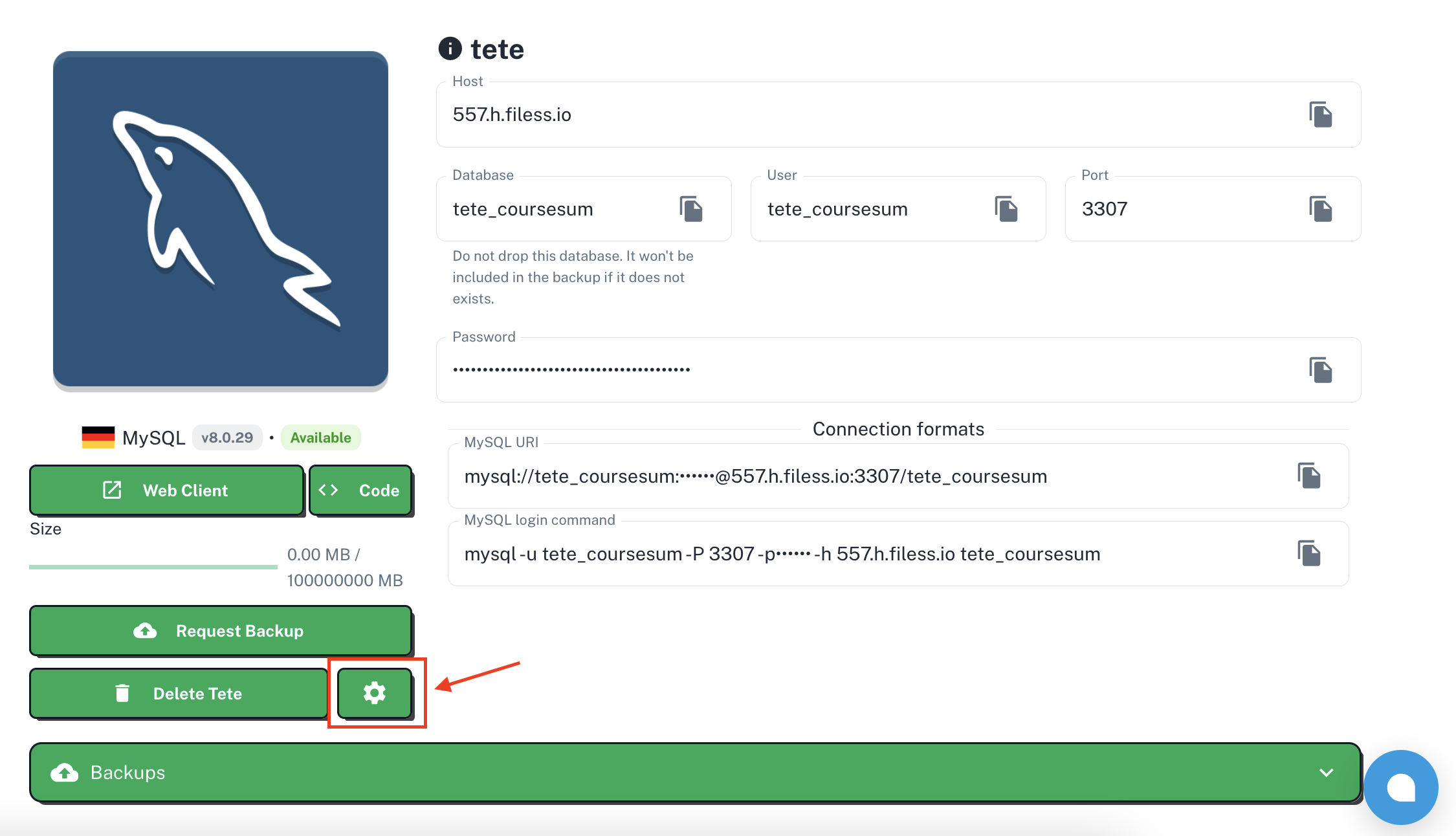Click the MySQL dolphin logo image
The width and height of the screenshot is (1456, 836).
(x=221, y=219)
